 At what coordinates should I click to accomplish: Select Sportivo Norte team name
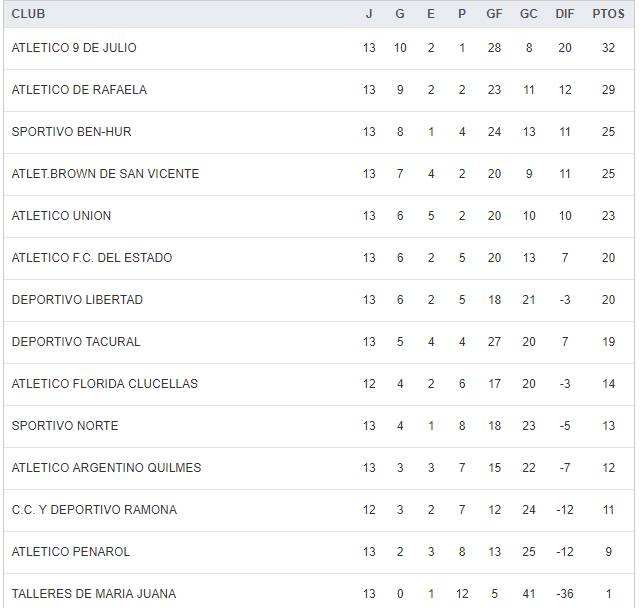(65, 426)
